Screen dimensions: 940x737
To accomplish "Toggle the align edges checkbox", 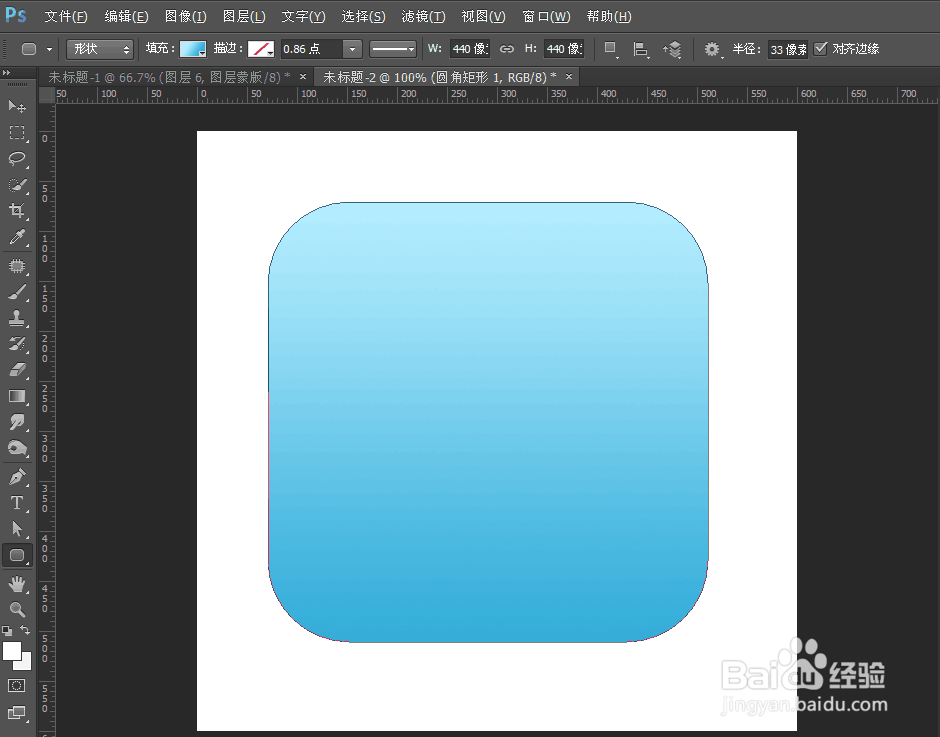I will [x=820, y=49].
